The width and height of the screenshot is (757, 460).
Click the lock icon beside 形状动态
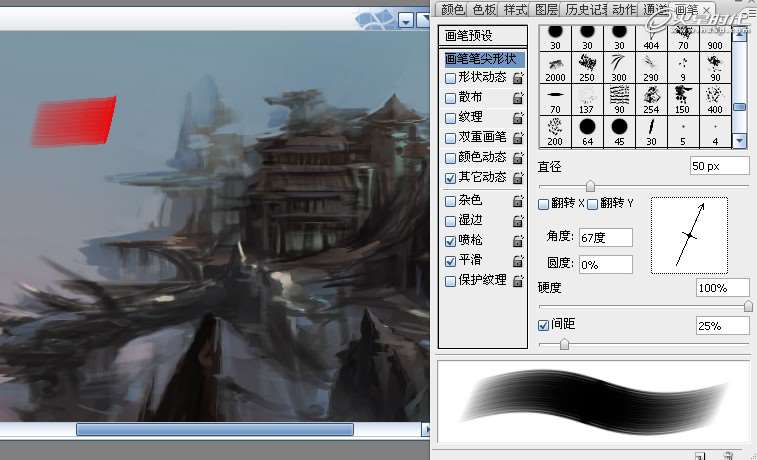tap(518, 77)
